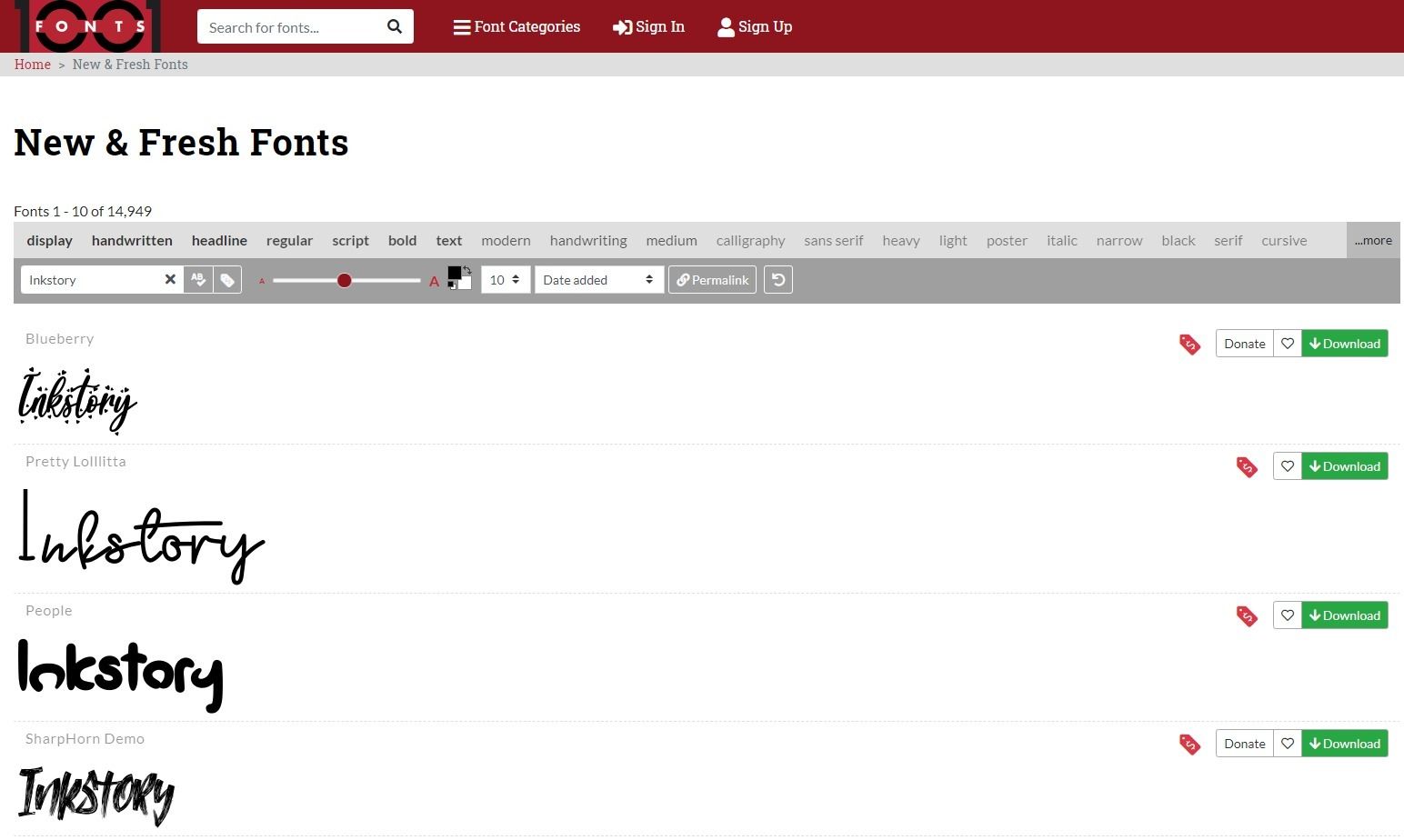Click the red price tag for People font
The height and width of the screenshot is (840, 1404).
click(1247, 616)
